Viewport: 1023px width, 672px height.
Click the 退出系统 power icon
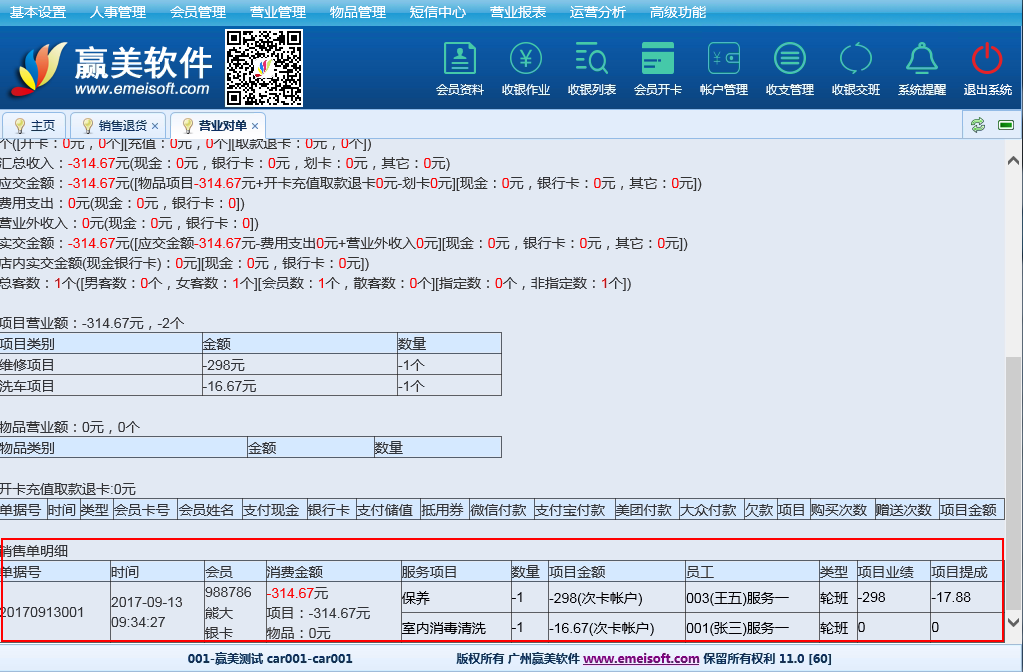coord(987,61)
